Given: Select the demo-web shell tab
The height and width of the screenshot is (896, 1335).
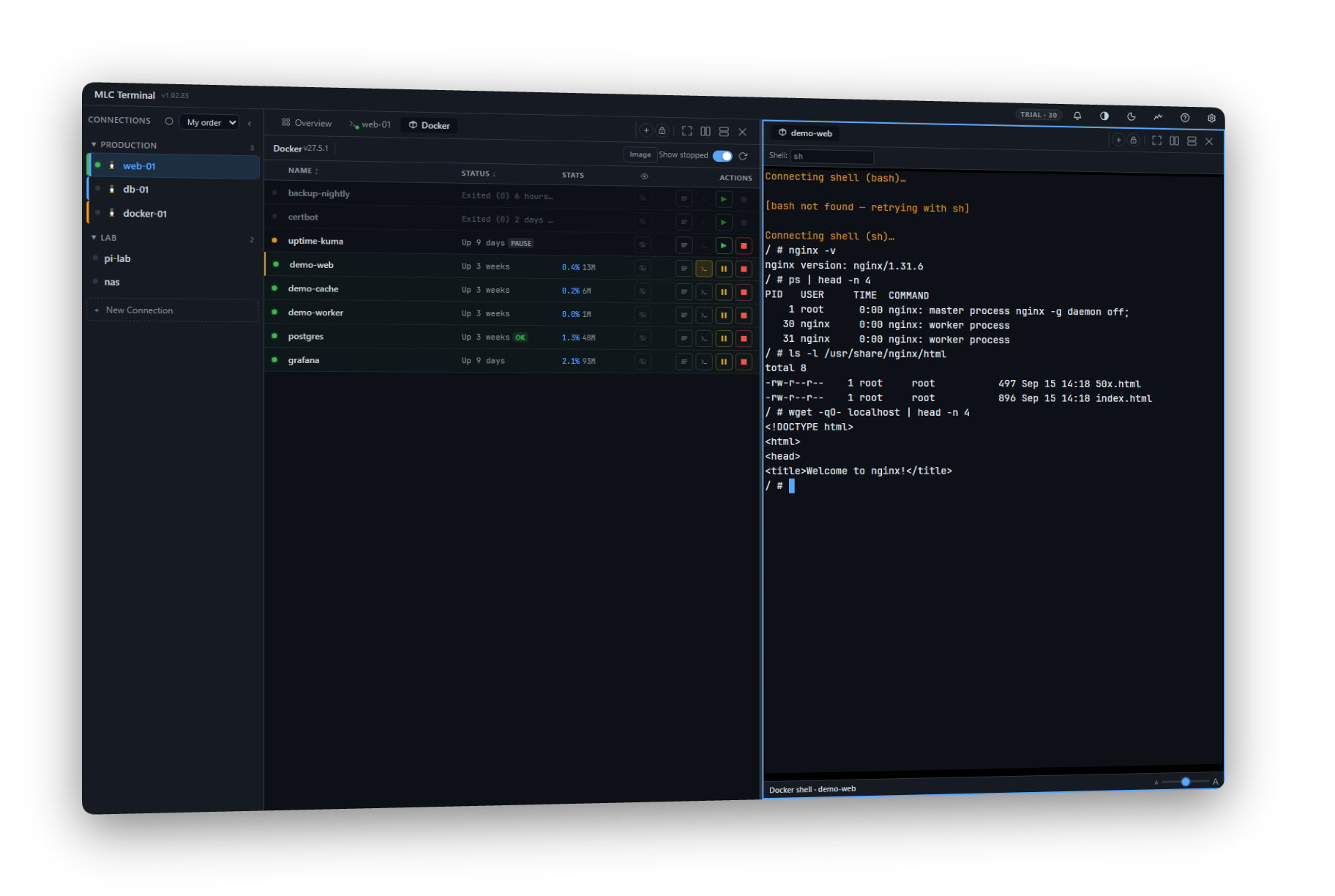Looking at the screenshot, I should pyautogui.click(x=805, y=133).
